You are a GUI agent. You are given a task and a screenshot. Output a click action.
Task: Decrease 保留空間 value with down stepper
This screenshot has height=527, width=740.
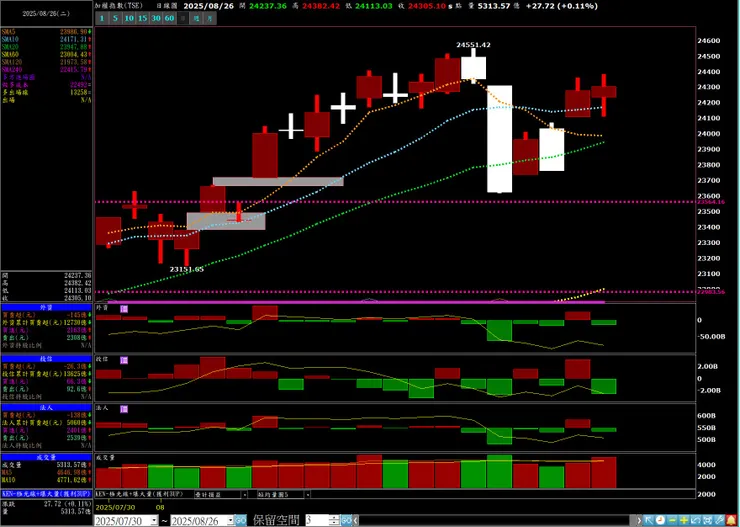pyautogui.click(x=335, y=523)
